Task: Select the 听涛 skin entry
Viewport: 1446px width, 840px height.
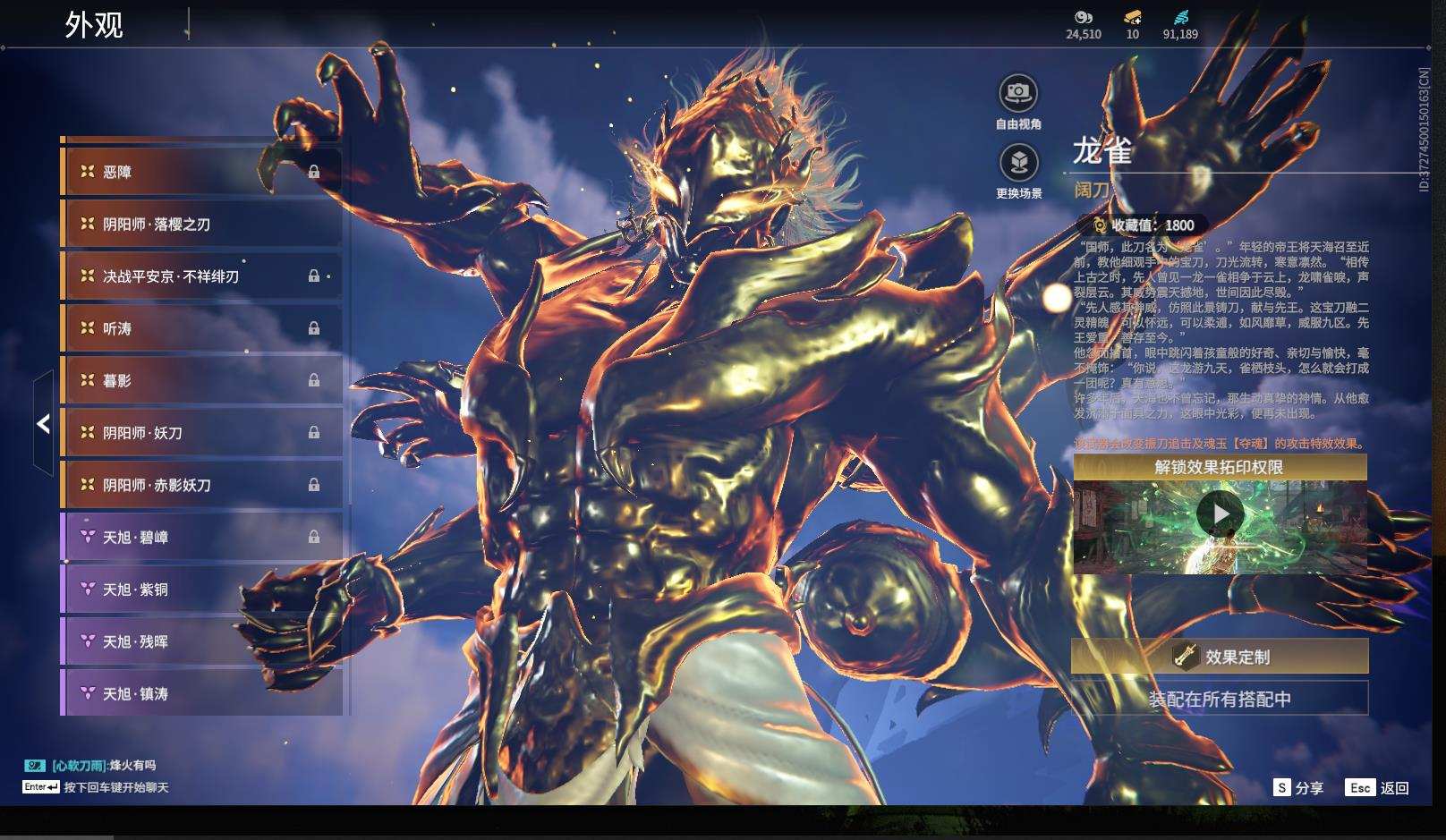Action: (x=201, y=328)
